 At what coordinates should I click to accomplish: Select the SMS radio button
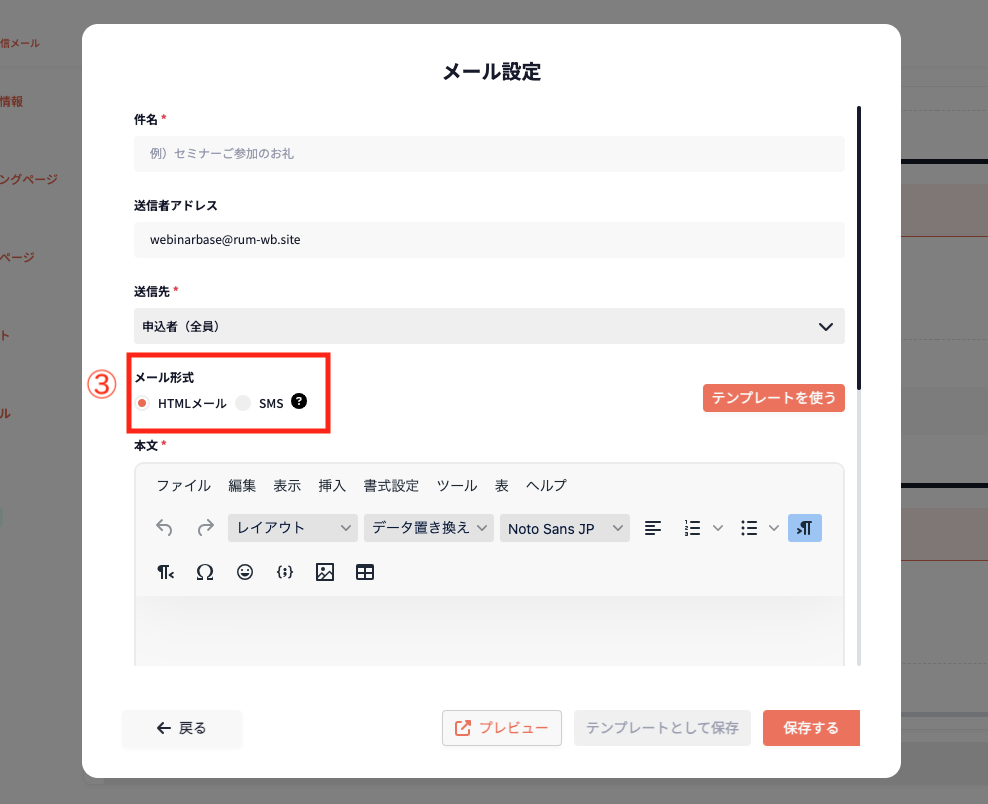[243, 403]
